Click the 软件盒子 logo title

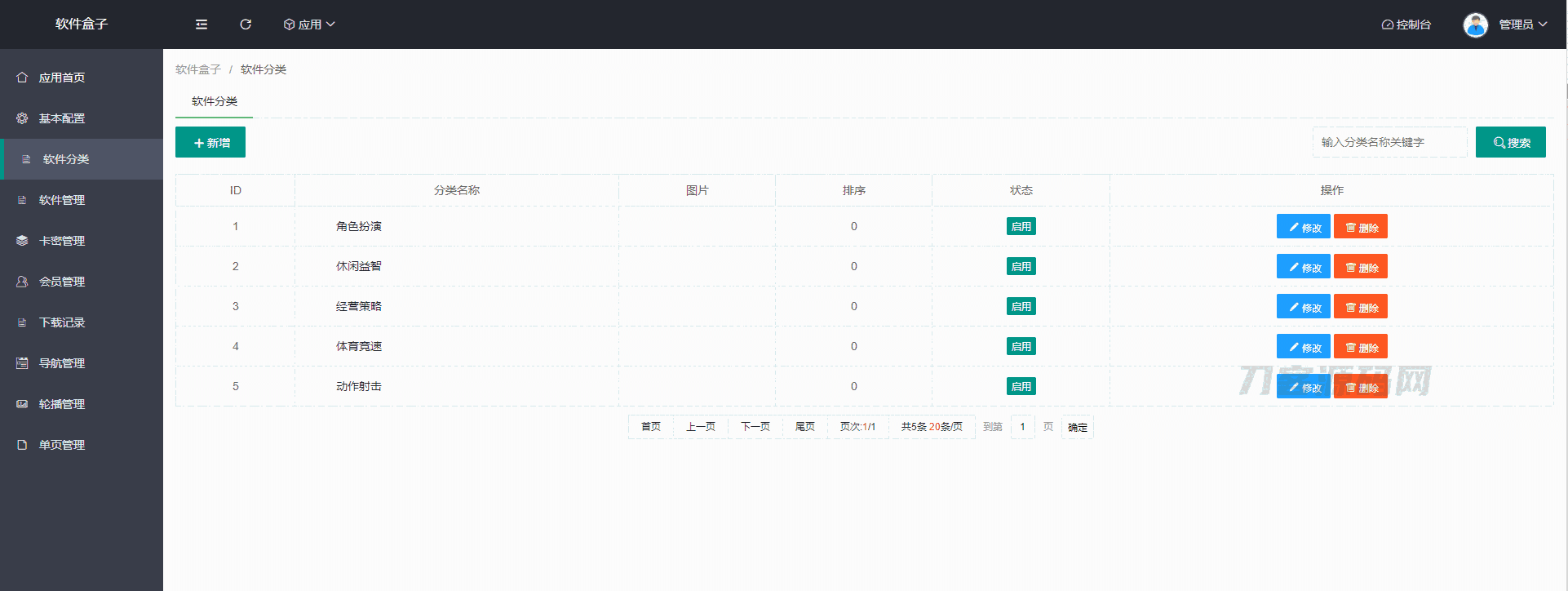click(82, 24)
